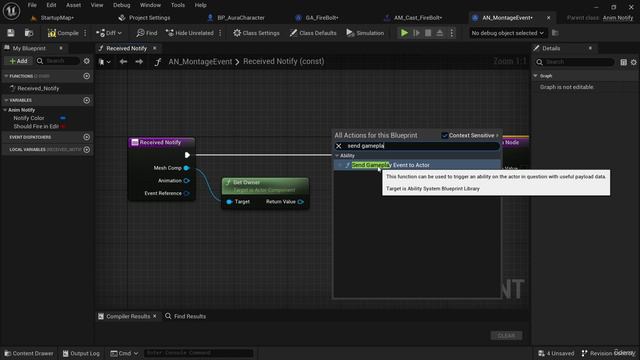Viewport: 640px width, 360px height.
Task: Add a new function with the plus icon
Action: 87,76
